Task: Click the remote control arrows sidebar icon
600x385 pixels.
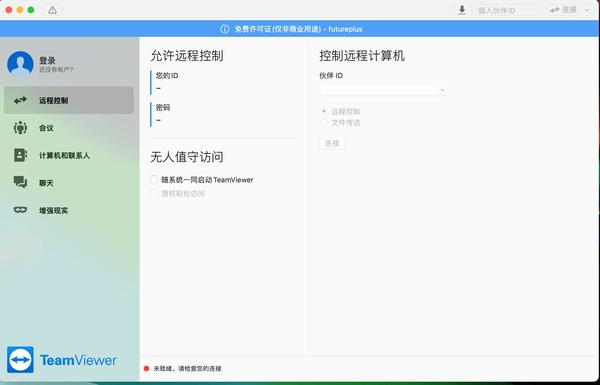Action: tap(20, 100)
